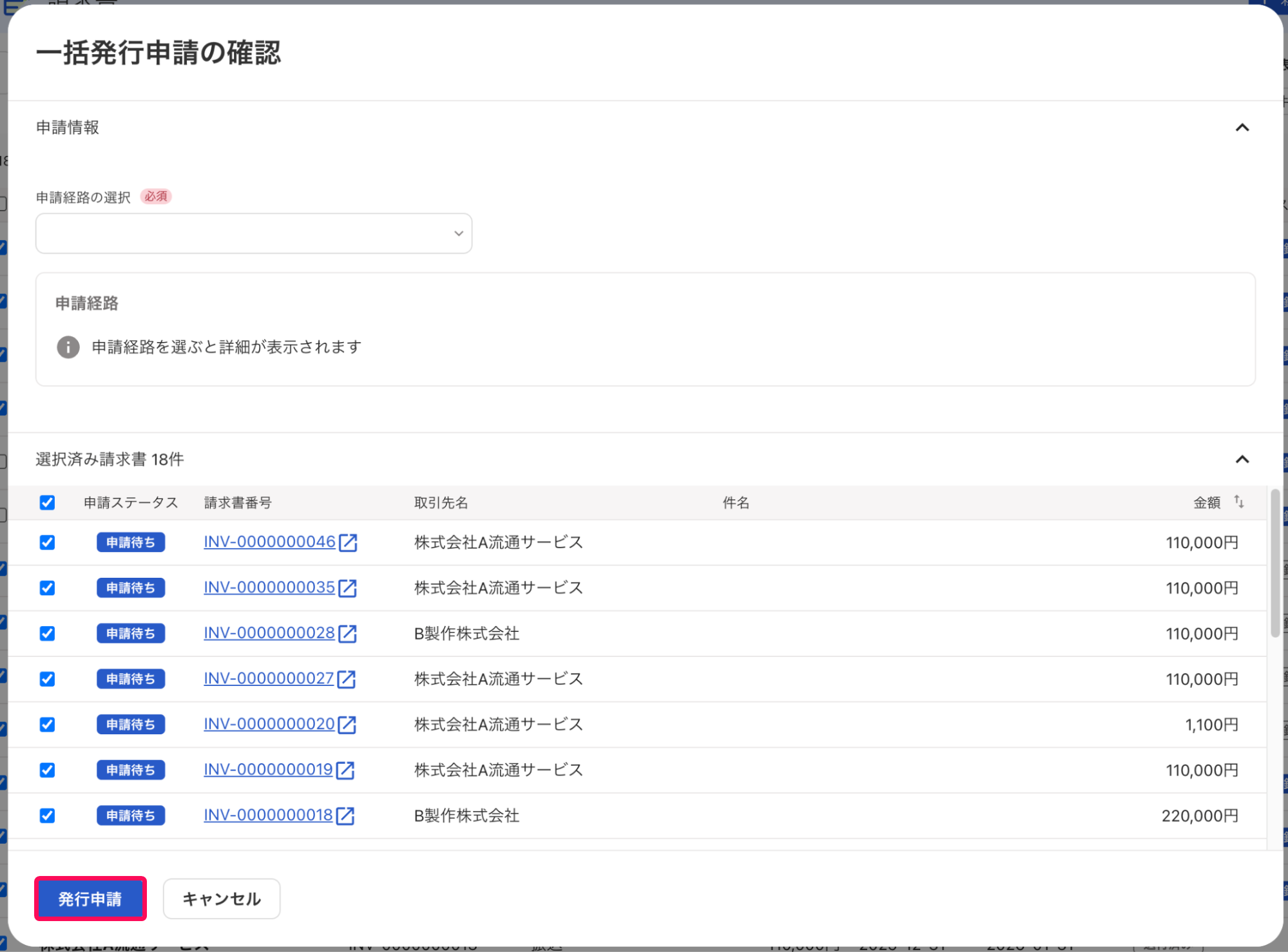1288x952 pixels.
Task: Click the 必須 required badge
Action: (x=156, y=196)
